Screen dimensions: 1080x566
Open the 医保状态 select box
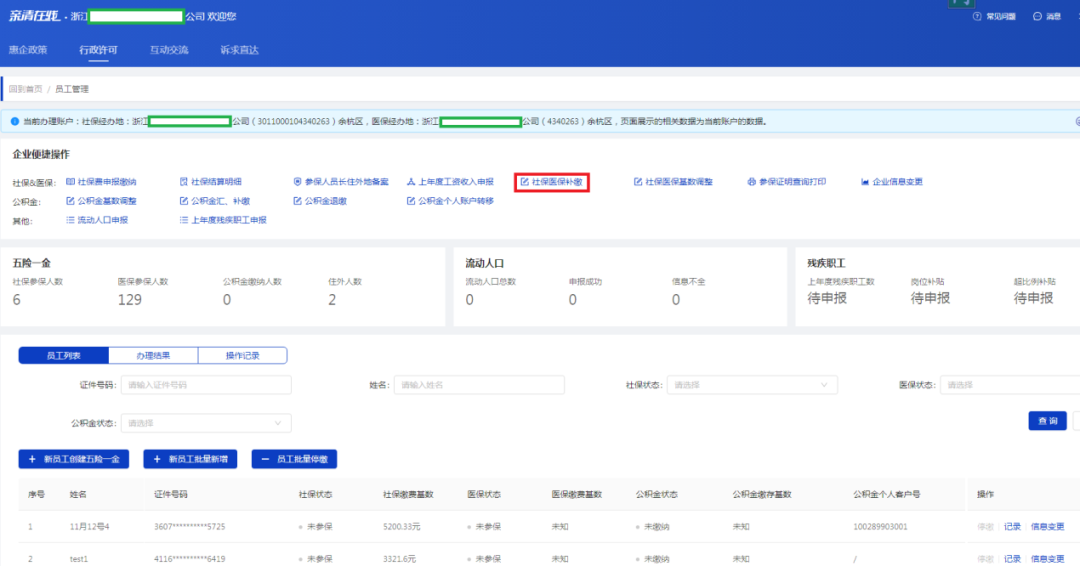tap(1010, 385)
